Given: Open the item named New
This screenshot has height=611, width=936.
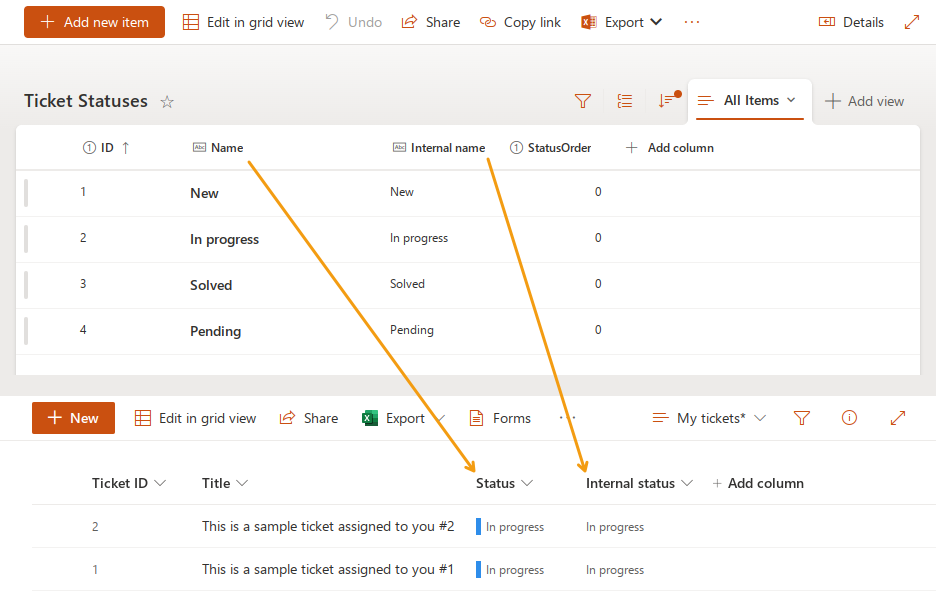Looking at the screenshot, I should click(204, 193).
